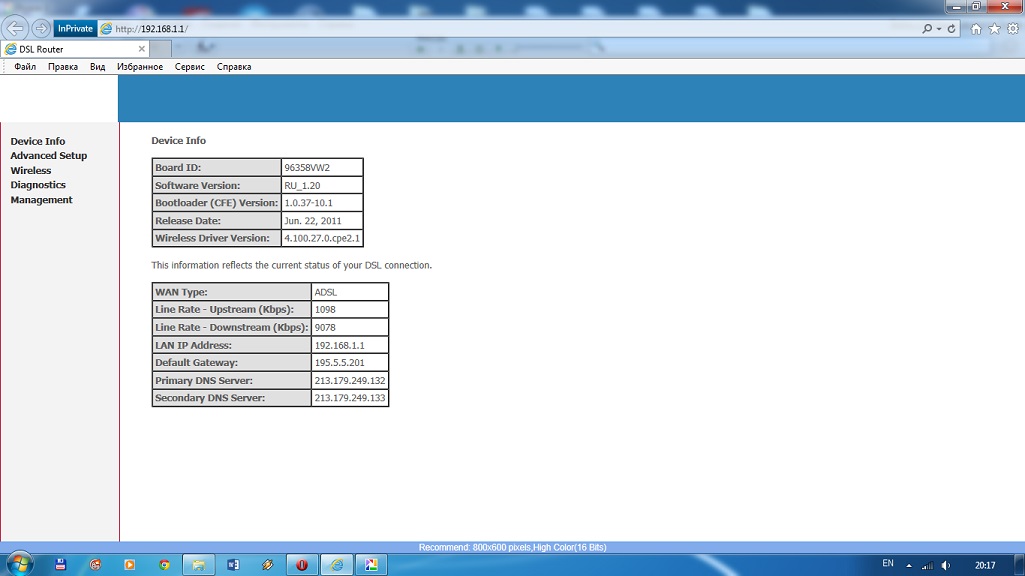
Task: Click the 'WAN Type:' label cell
Action: 231,292
